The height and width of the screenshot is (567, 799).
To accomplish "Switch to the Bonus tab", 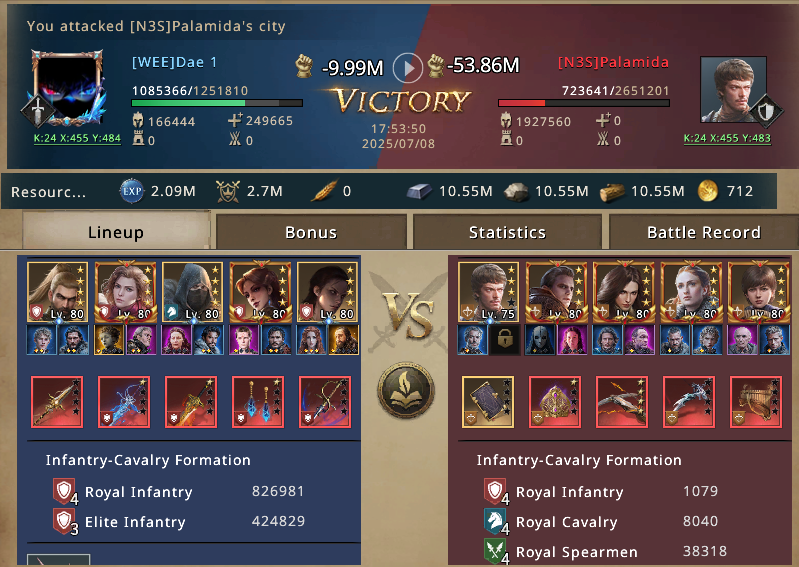I will pyautogui.click(x=311, y=232).
